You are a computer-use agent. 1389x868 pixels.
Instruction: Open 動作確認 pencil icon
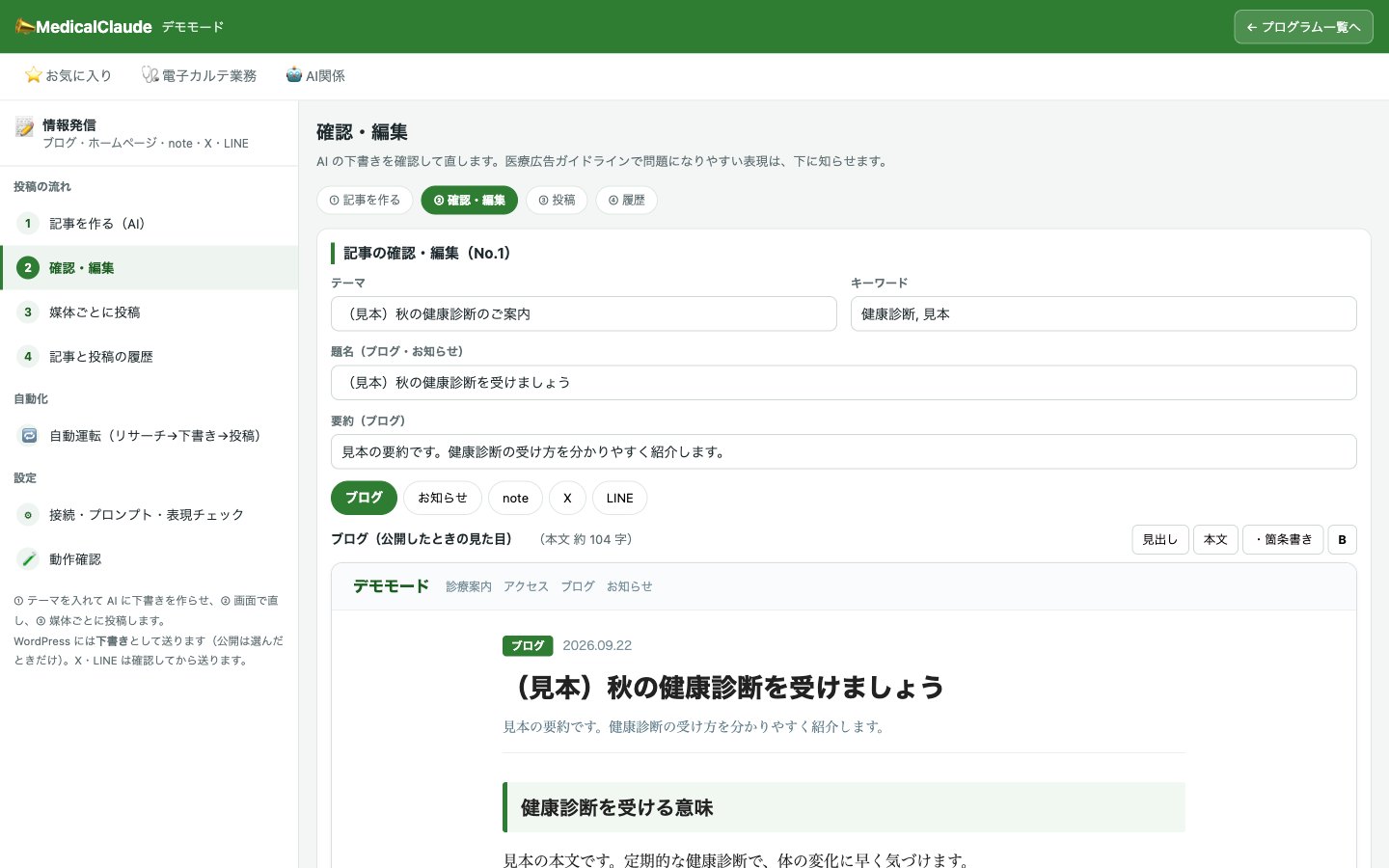click(x=28, y=559)
